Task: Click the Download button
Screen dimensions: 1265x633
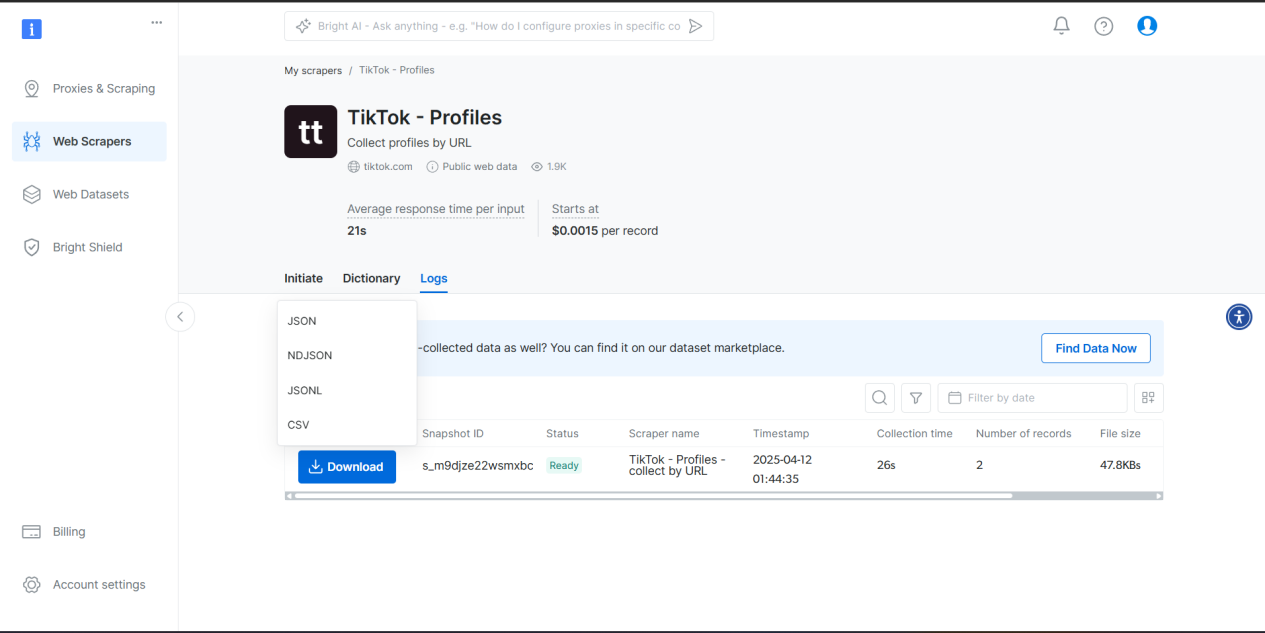Action: pos(347,467)
